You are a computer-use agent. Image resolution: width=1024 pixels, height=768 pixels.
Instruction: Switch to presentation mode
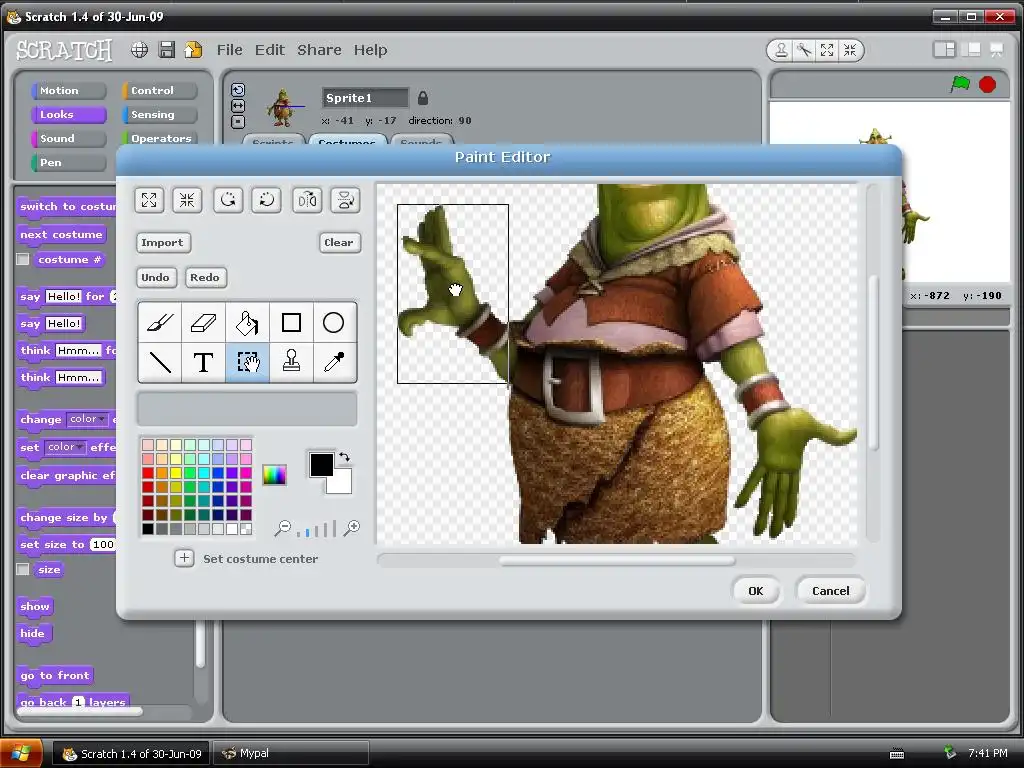(x=997, y=50)
